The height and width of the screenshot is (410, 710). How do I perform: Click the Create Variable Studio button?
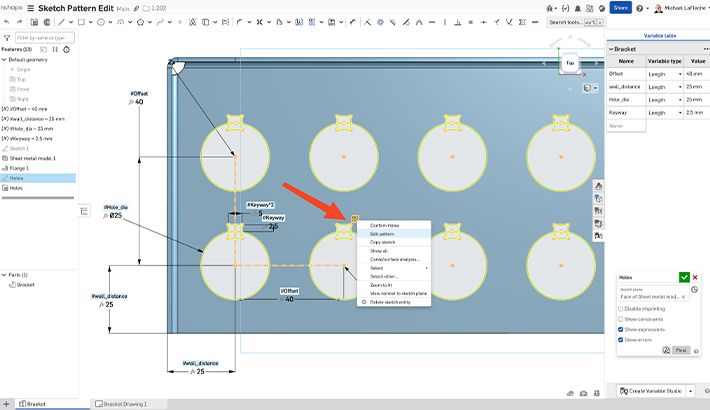651,391
